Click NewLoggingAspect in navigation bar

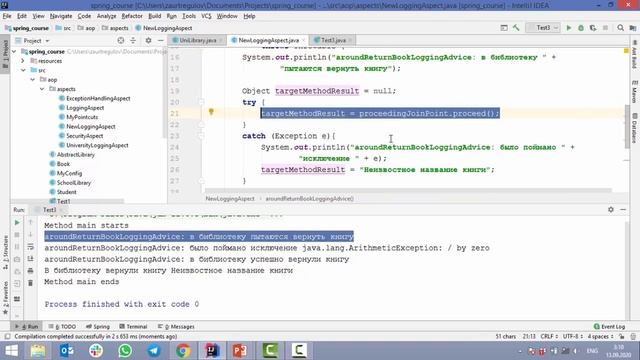click(167, 28)
